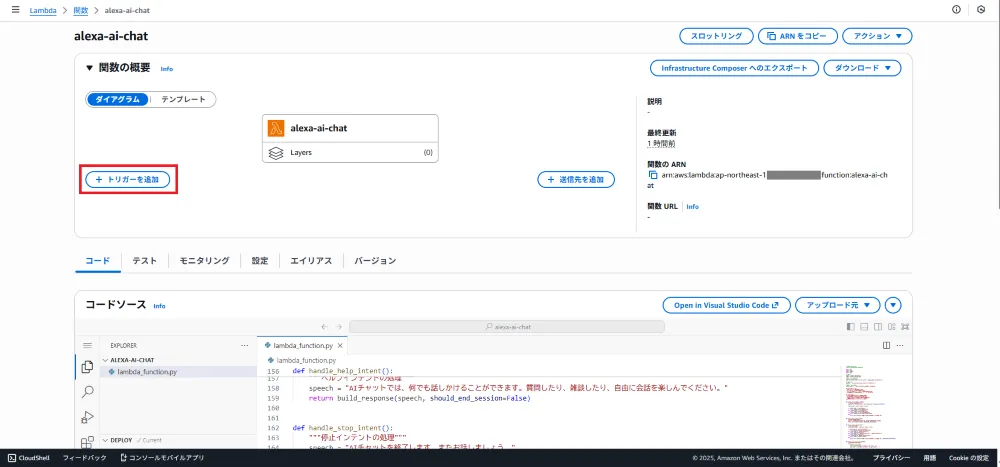Open プライバシー link in footer
1000x467 pixels.
coord(892,457)
